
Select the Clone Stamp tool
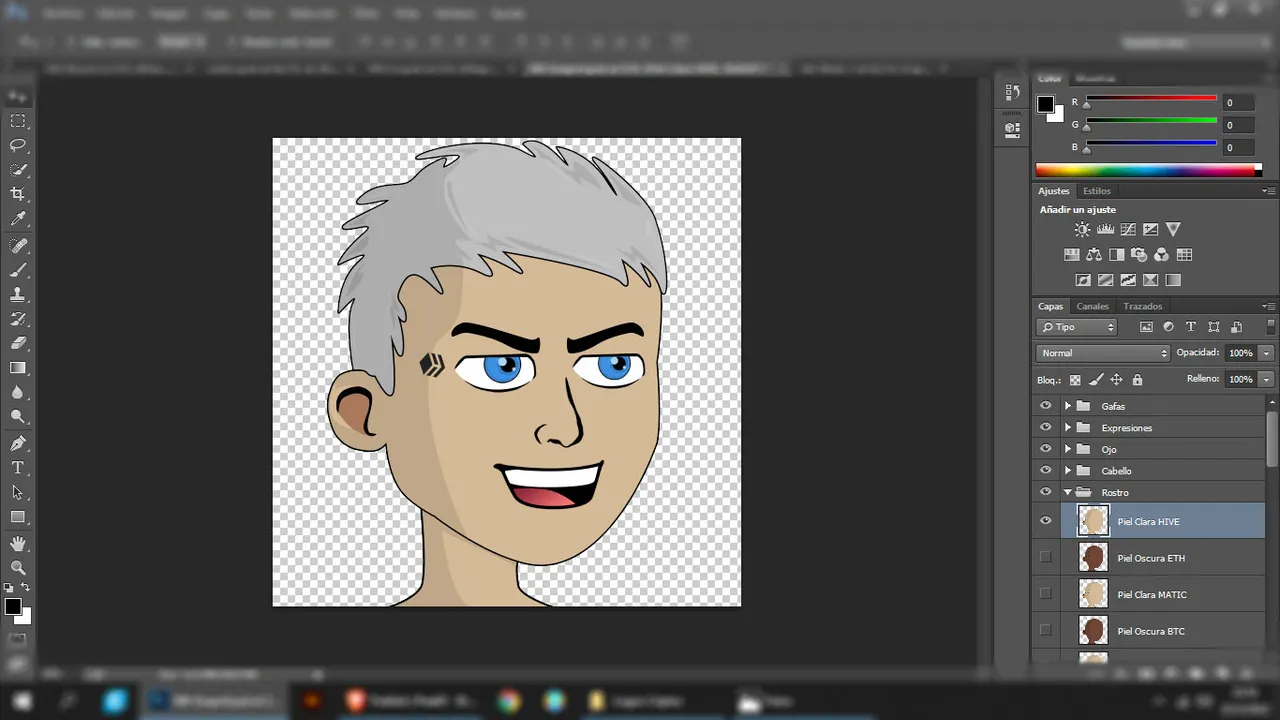click(x=18, y=295)
